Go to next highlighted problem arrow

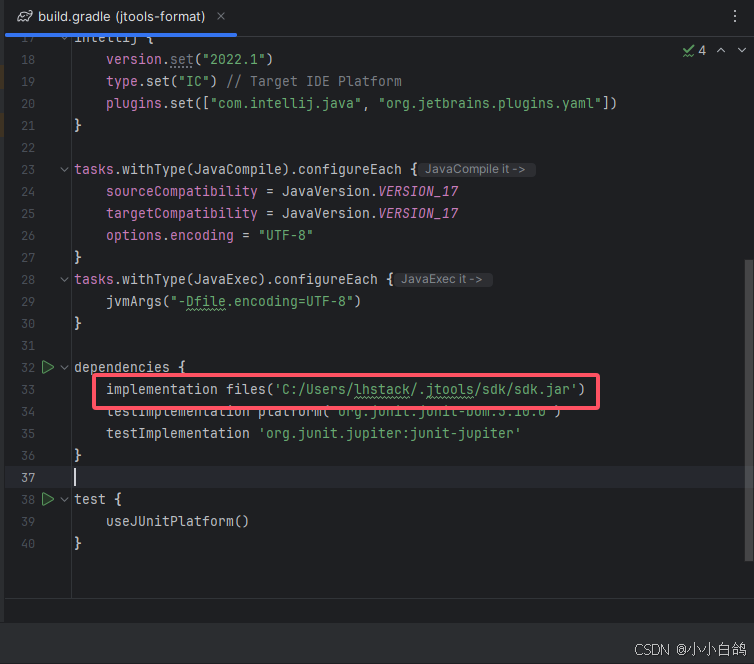742,50
